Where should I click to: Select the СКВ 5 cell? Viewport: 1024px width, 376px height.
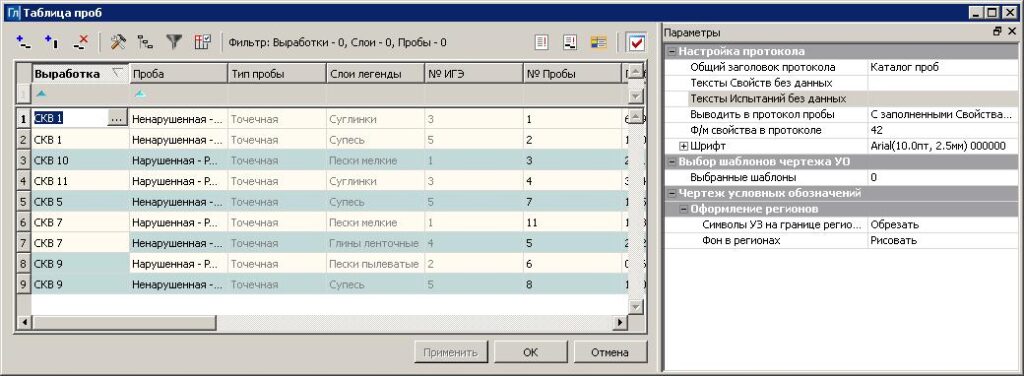click(x=80, y=202)
